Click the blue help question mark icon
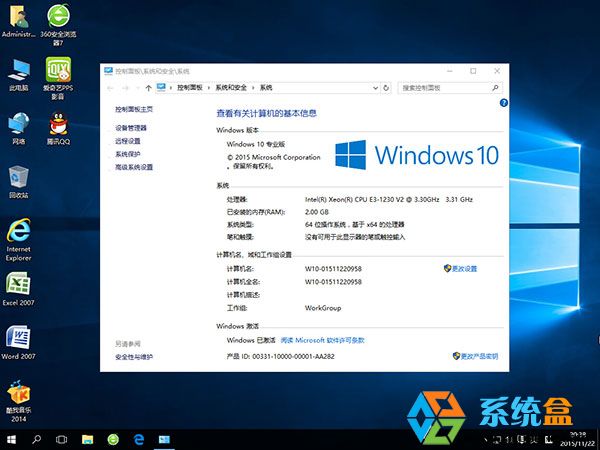The width and height of the screenshot is (600, 450). coord(490,103)
